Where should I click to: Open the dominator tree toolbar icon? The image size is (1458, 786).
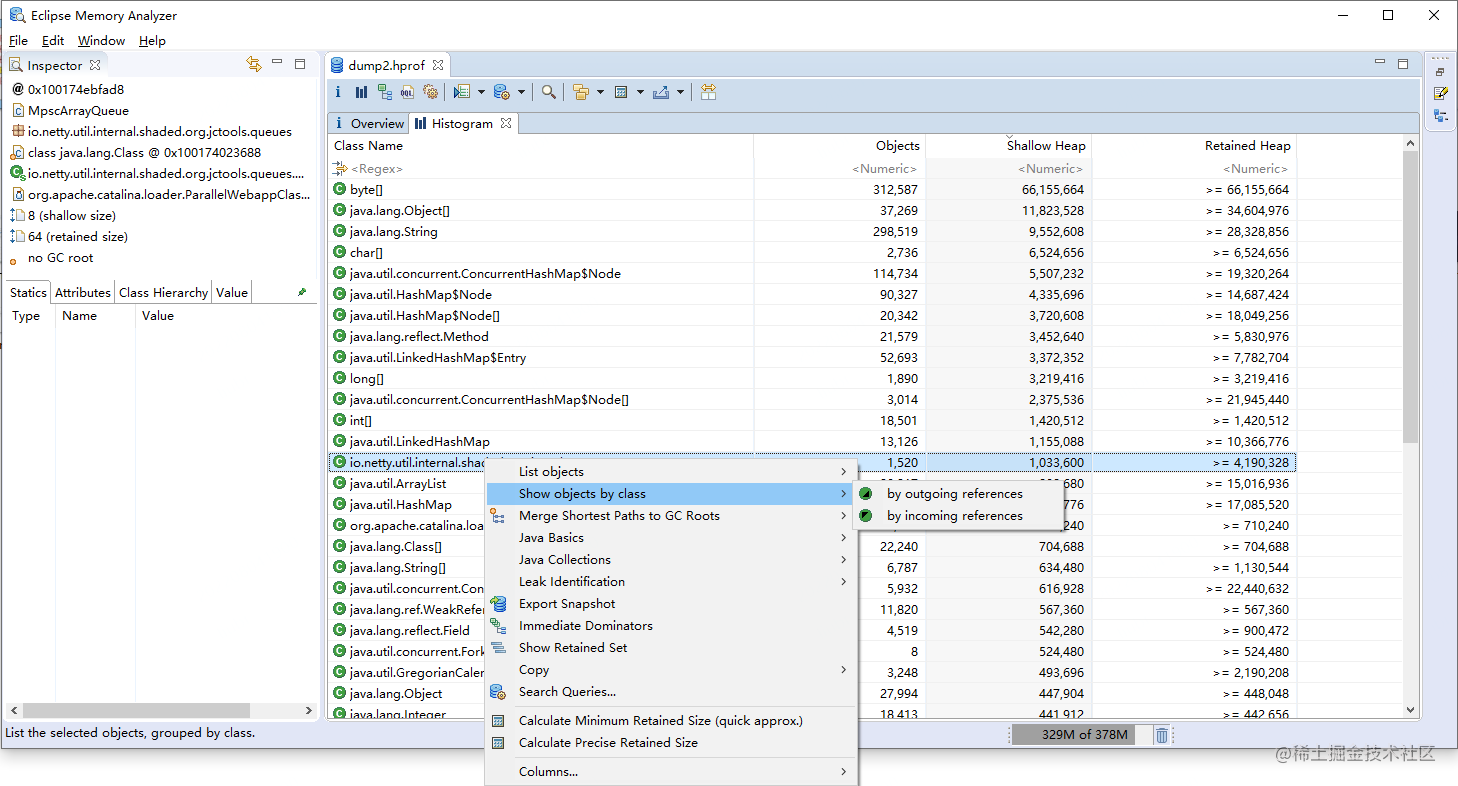tap(385, 92)
